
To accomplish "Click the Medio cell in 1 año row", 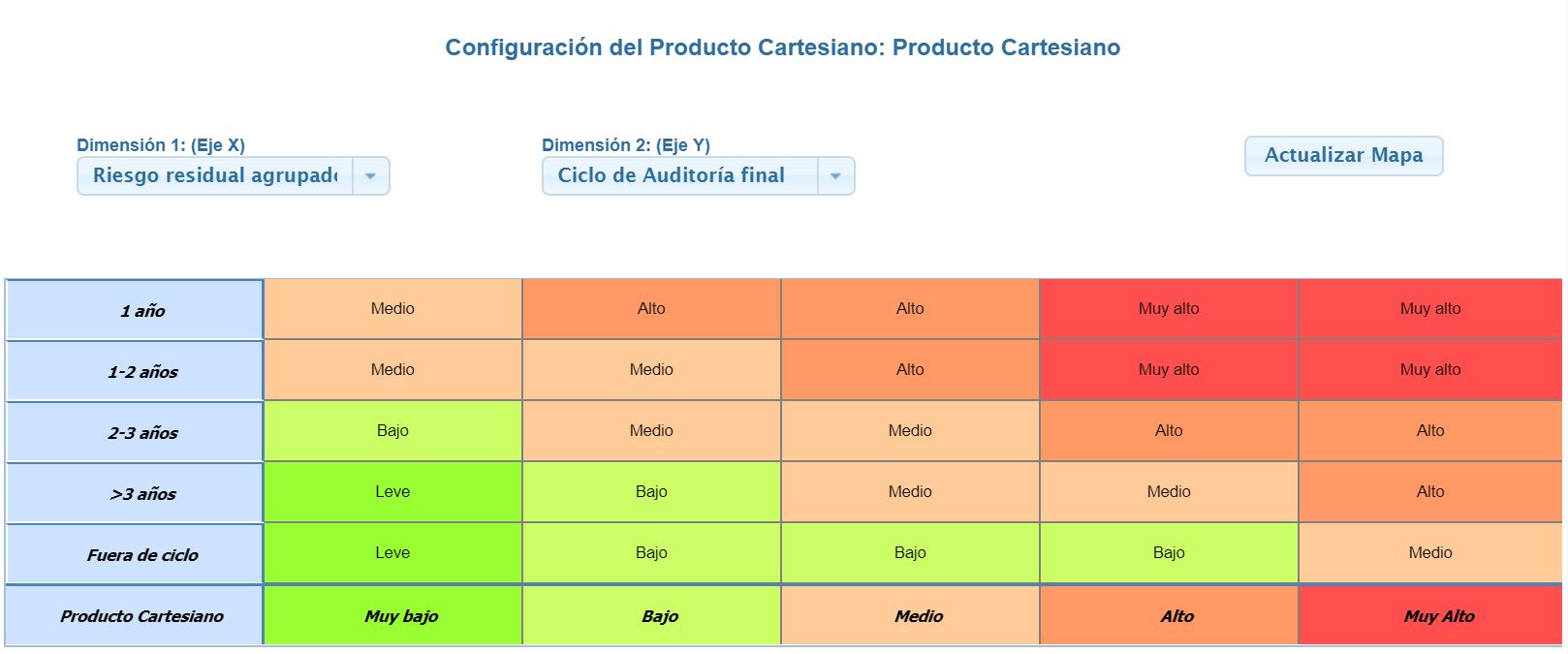I will [x=392, y=309].
